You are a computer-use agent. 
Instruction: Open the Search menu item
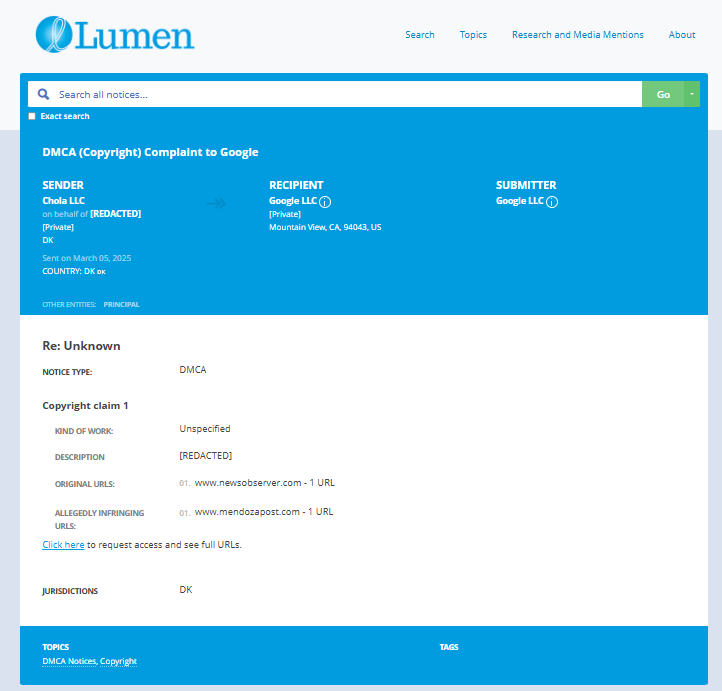click(419, 35)
